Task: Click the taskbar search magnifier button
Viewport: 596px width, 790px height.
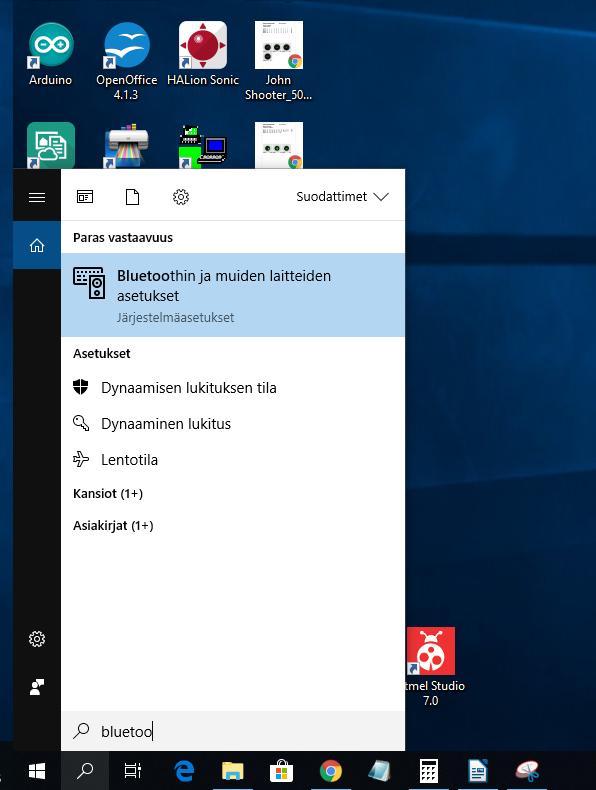Action: (85, 770)
